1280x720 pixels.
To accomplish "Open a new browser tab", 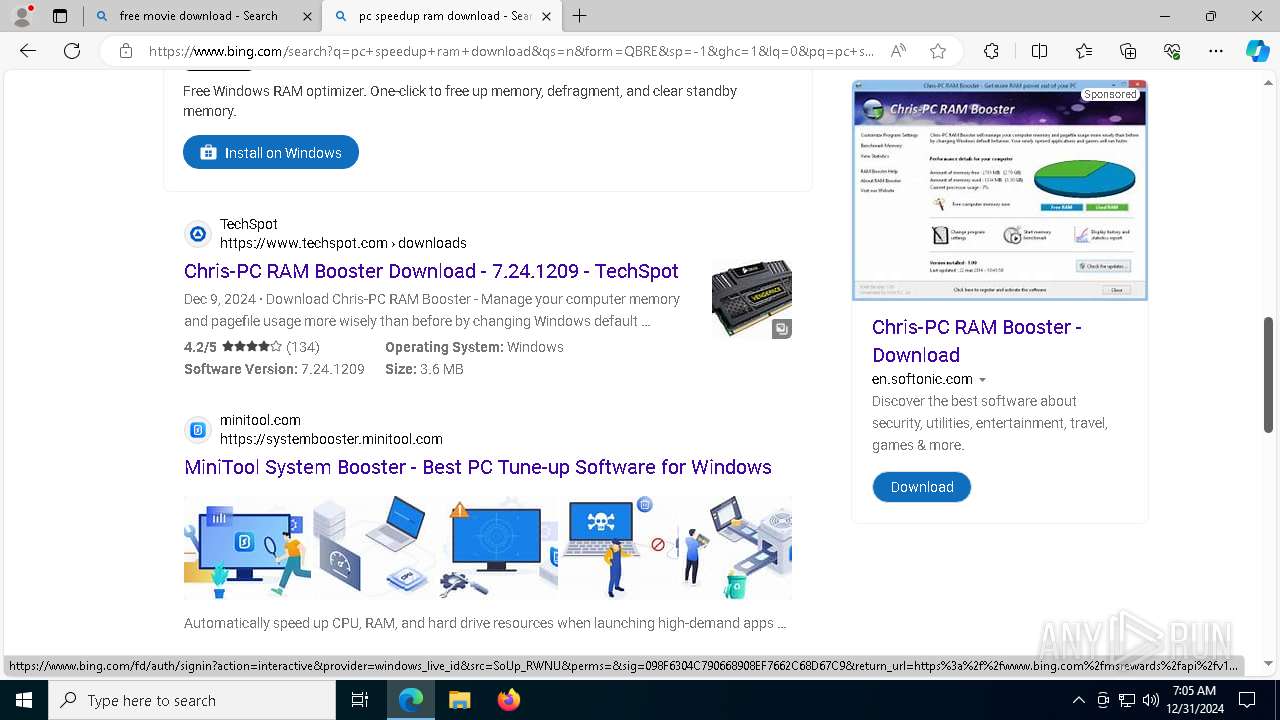I will (x=580, y=16).
